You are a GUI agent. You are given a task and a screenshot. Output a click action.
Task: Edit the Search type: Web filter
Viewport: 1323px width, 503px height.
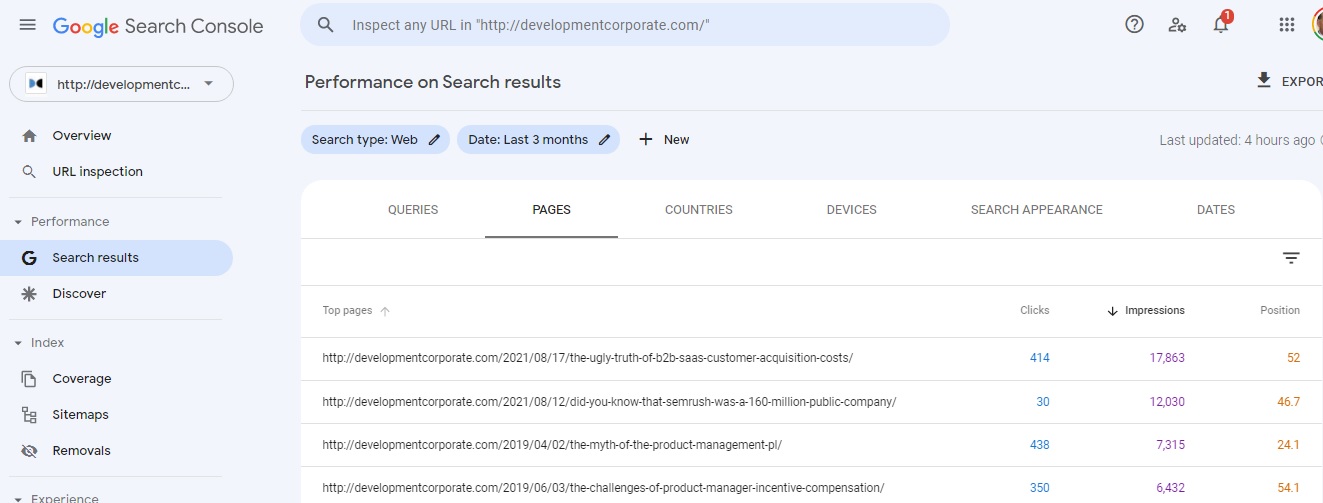[x=375, y=140]
